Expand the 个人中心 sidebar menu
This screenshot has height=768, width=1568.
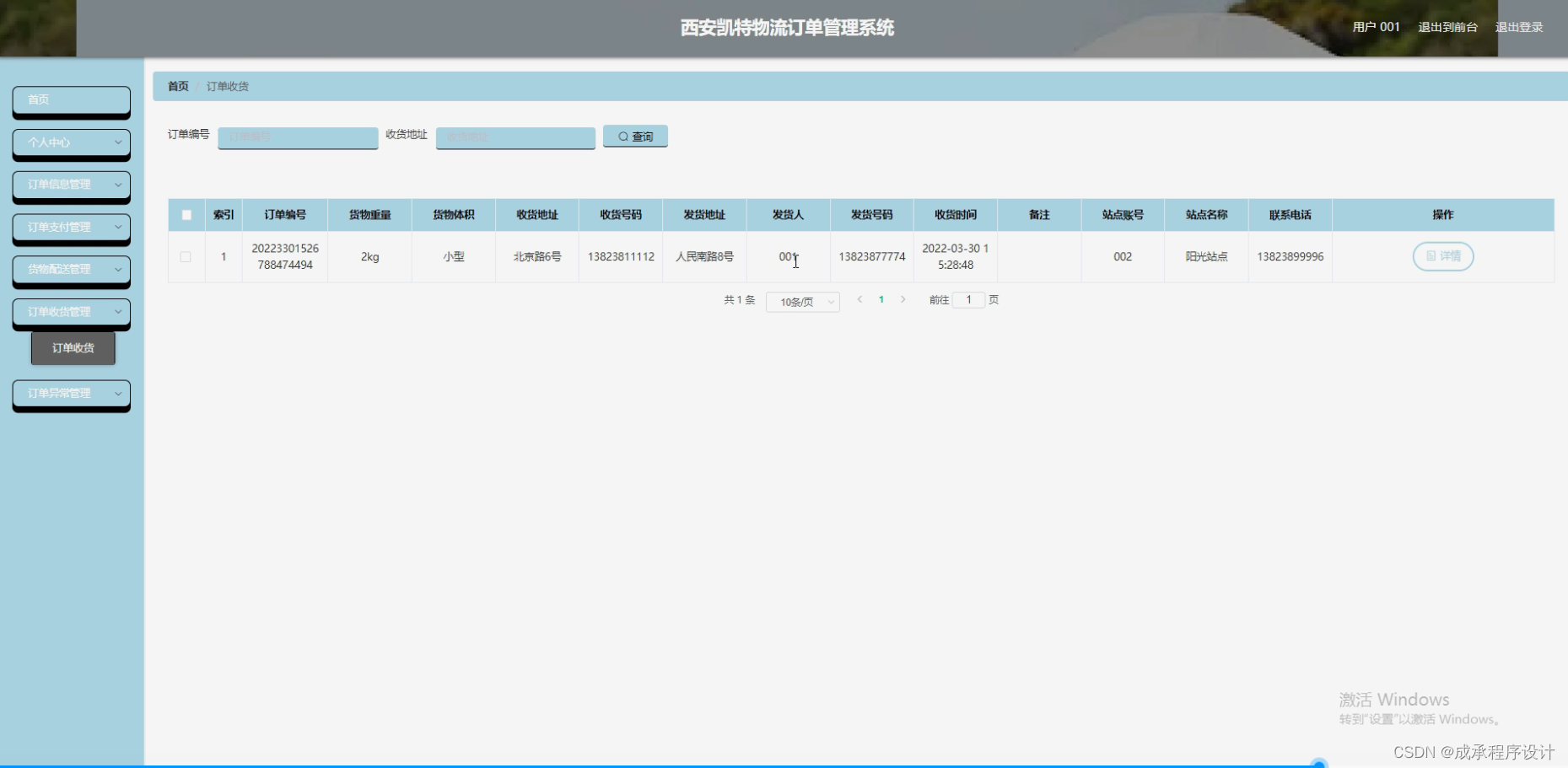coord(71,143)
